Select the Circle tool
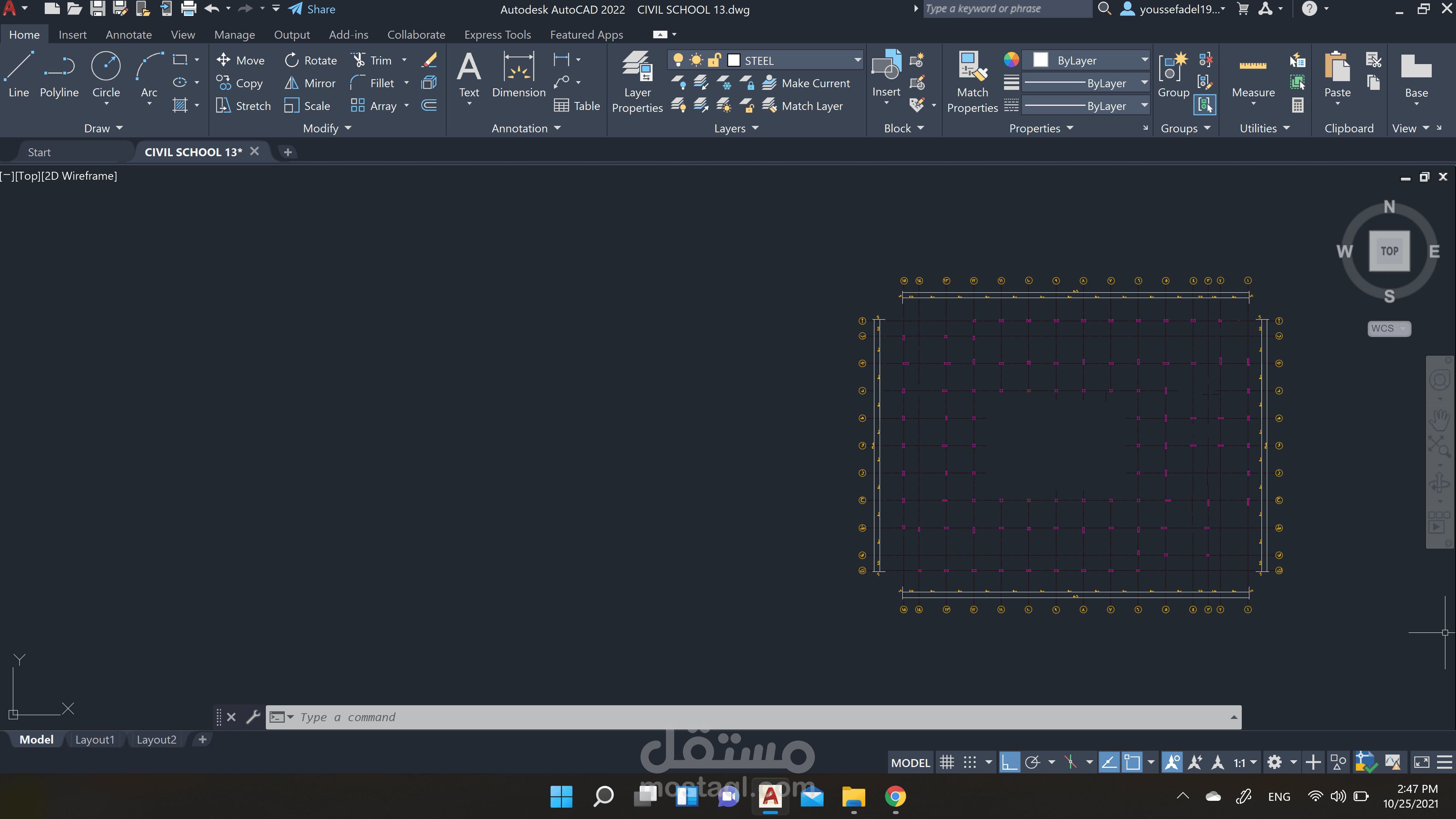Viewport: 1456px width, 819px height. (x=106, y=74)
